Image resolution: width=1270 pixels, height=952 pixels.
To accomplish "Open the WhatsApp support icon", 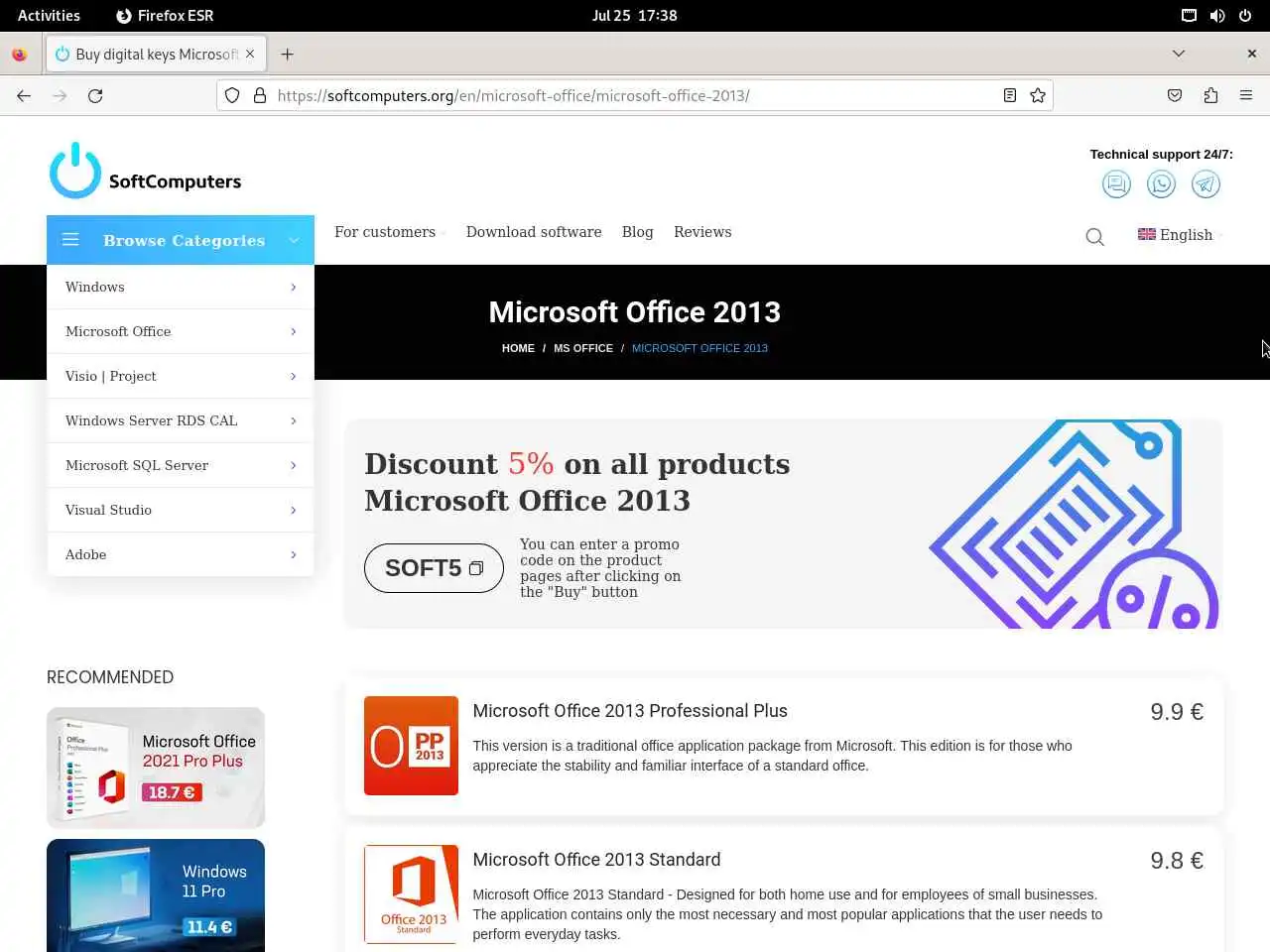I will [1161, 183].
